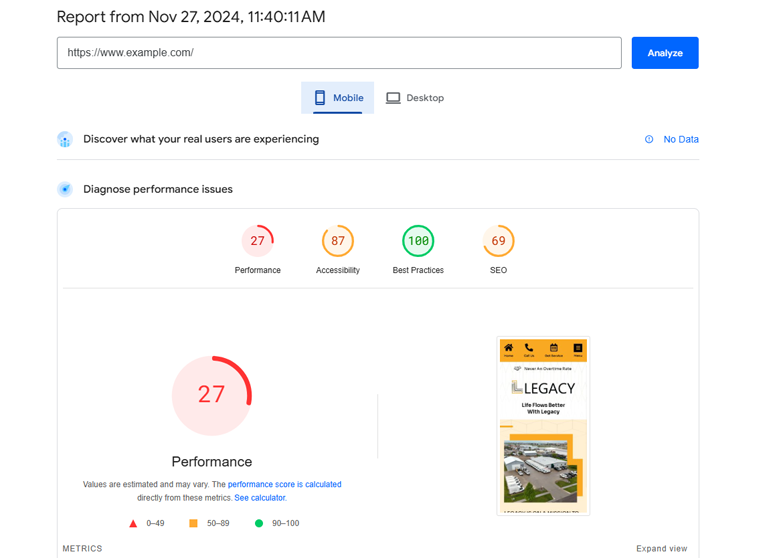Click the orange square 50–89 legend icon
The image size is (760, 558).
193,524
